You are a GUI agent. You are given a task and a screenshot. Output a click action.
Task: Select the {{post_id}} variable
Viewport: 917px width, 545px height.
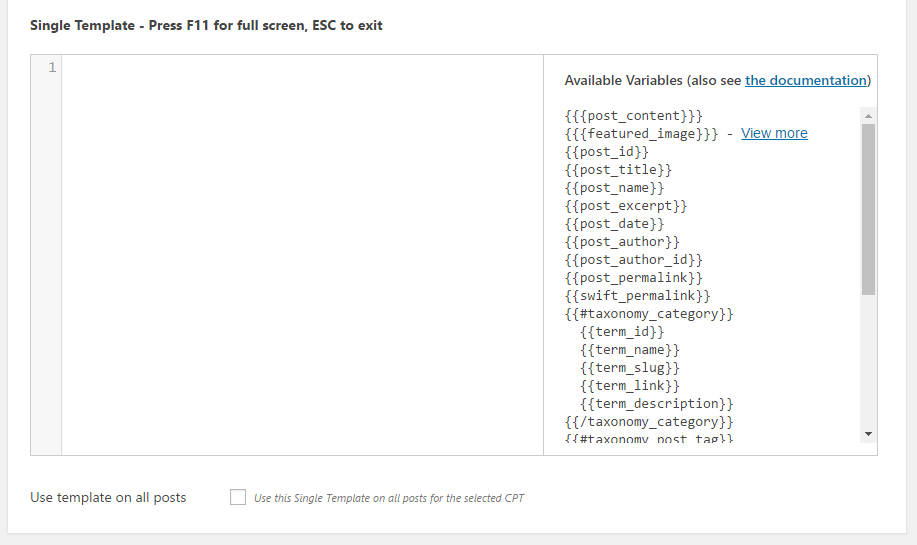606,152
